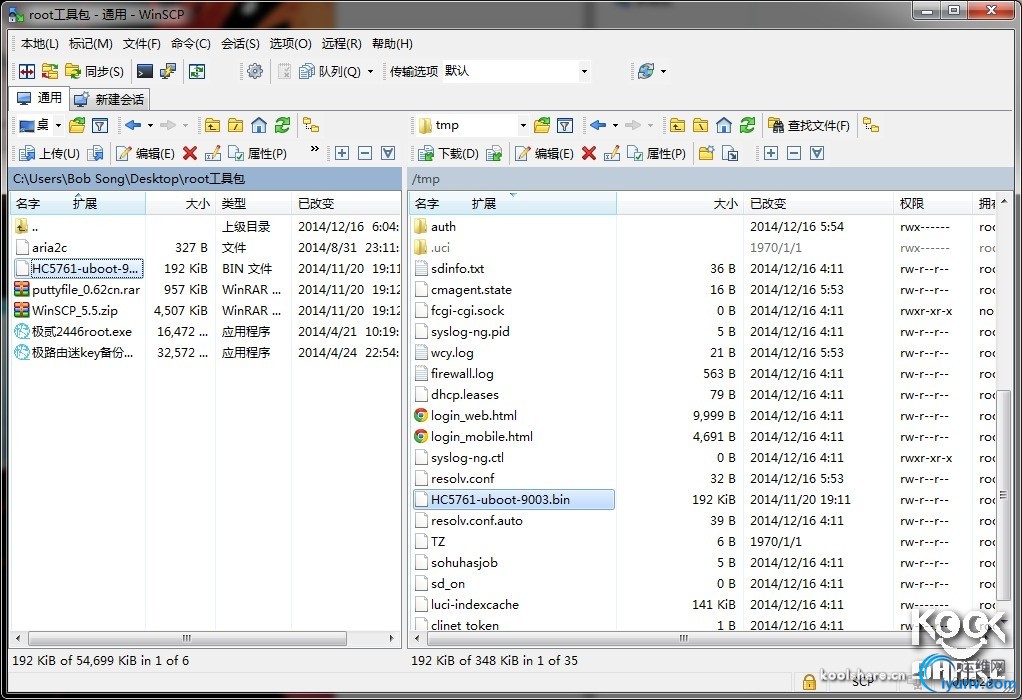This screenshot has width=1022, height=700.
Task: Go to local root directory icon
Action: click(x=235, y=125)
